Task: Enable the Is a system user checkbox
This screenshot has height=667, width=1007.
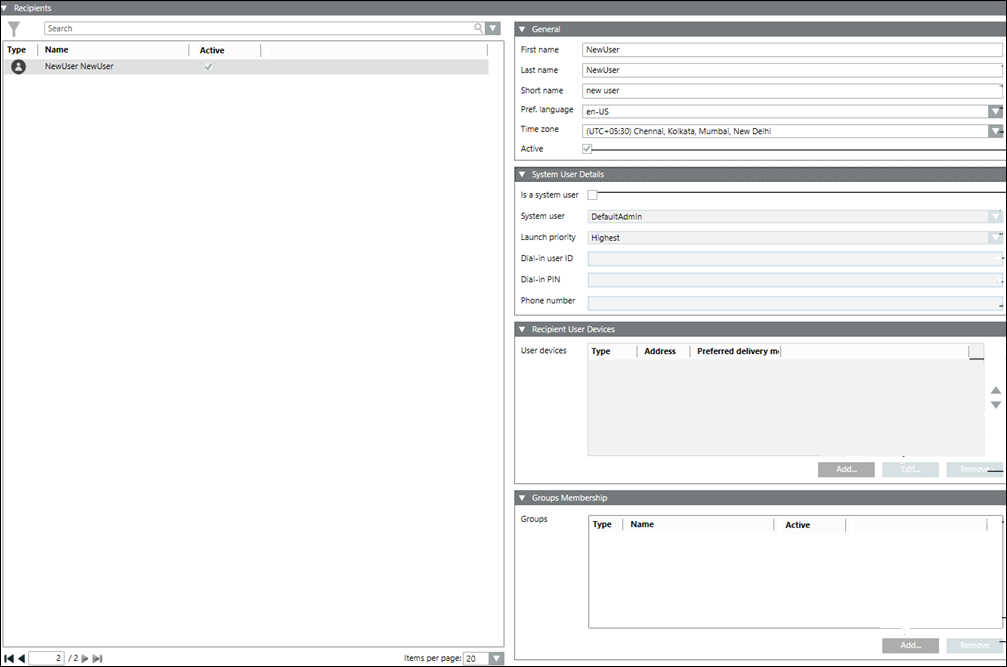Action: click(x=592, y=195)
